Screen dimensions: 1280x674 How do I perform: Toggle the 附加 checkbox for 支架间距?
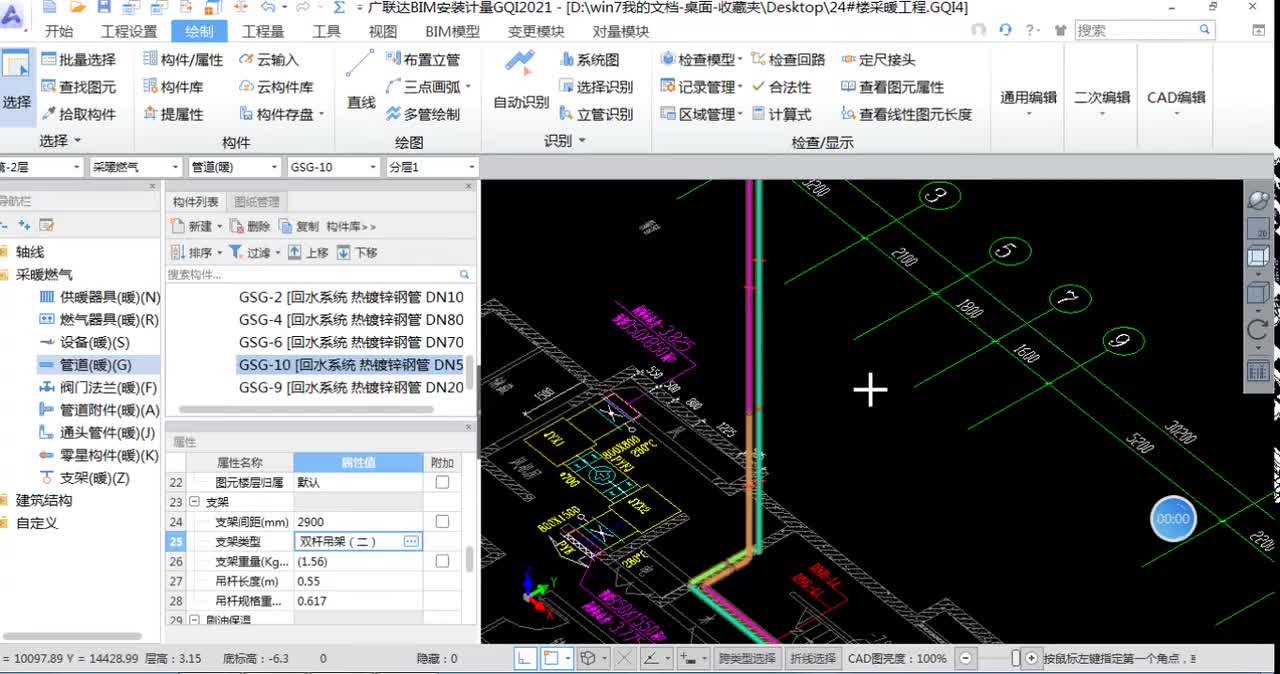tap(442, 522)
